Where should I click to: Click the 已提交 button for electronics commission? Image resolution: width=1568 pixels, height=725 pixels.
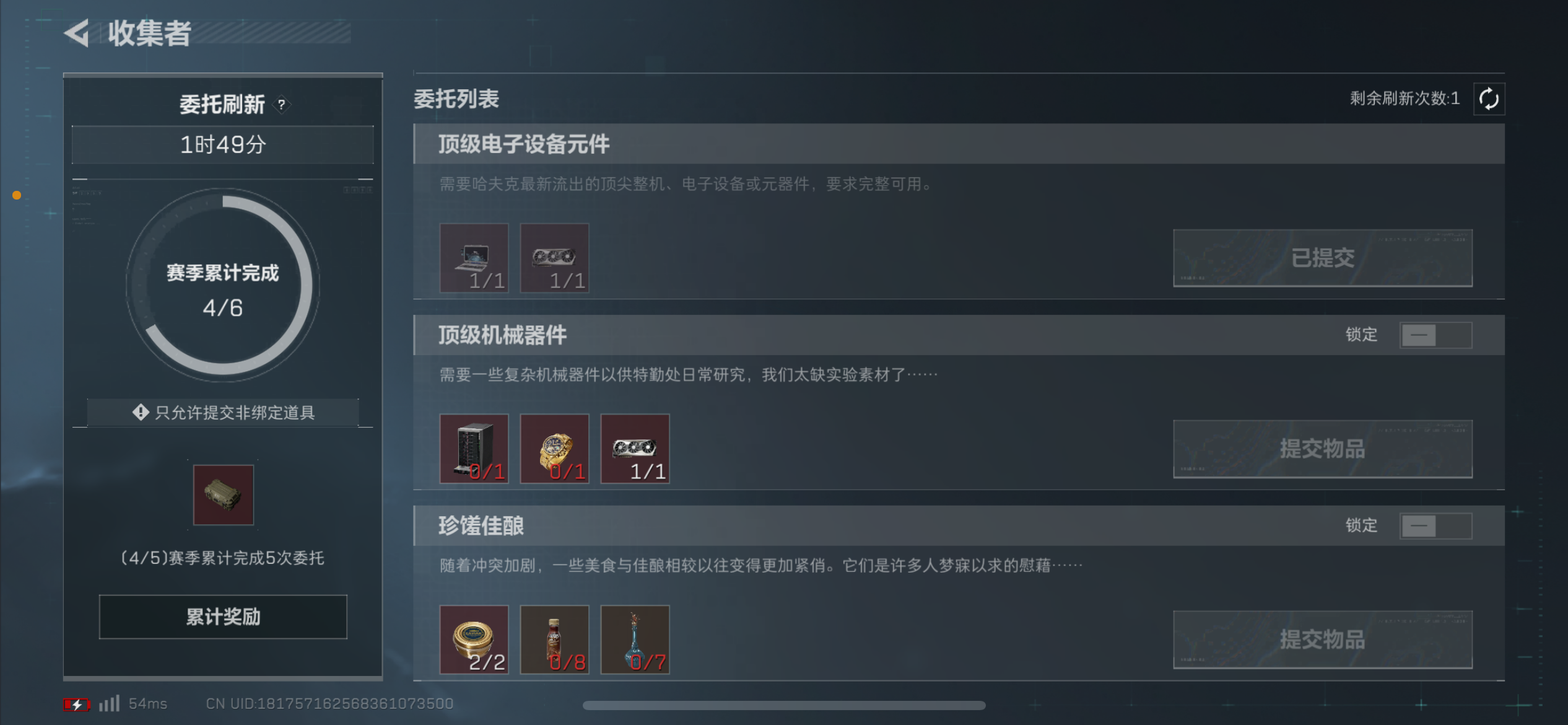[x=1323, y=258]
